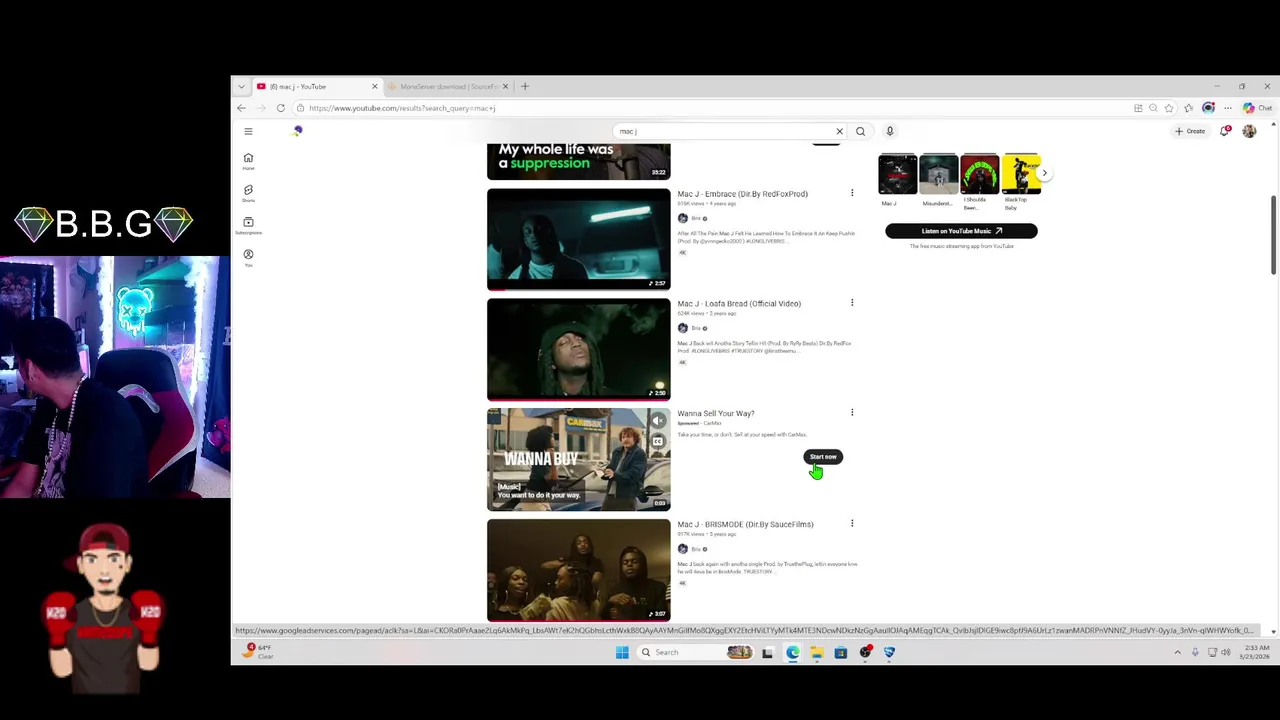Image resolution: width=1280 pixels, height=720 pixels.
Task: Open the Misunderstood album cover
Action: (x=938, y=174)
